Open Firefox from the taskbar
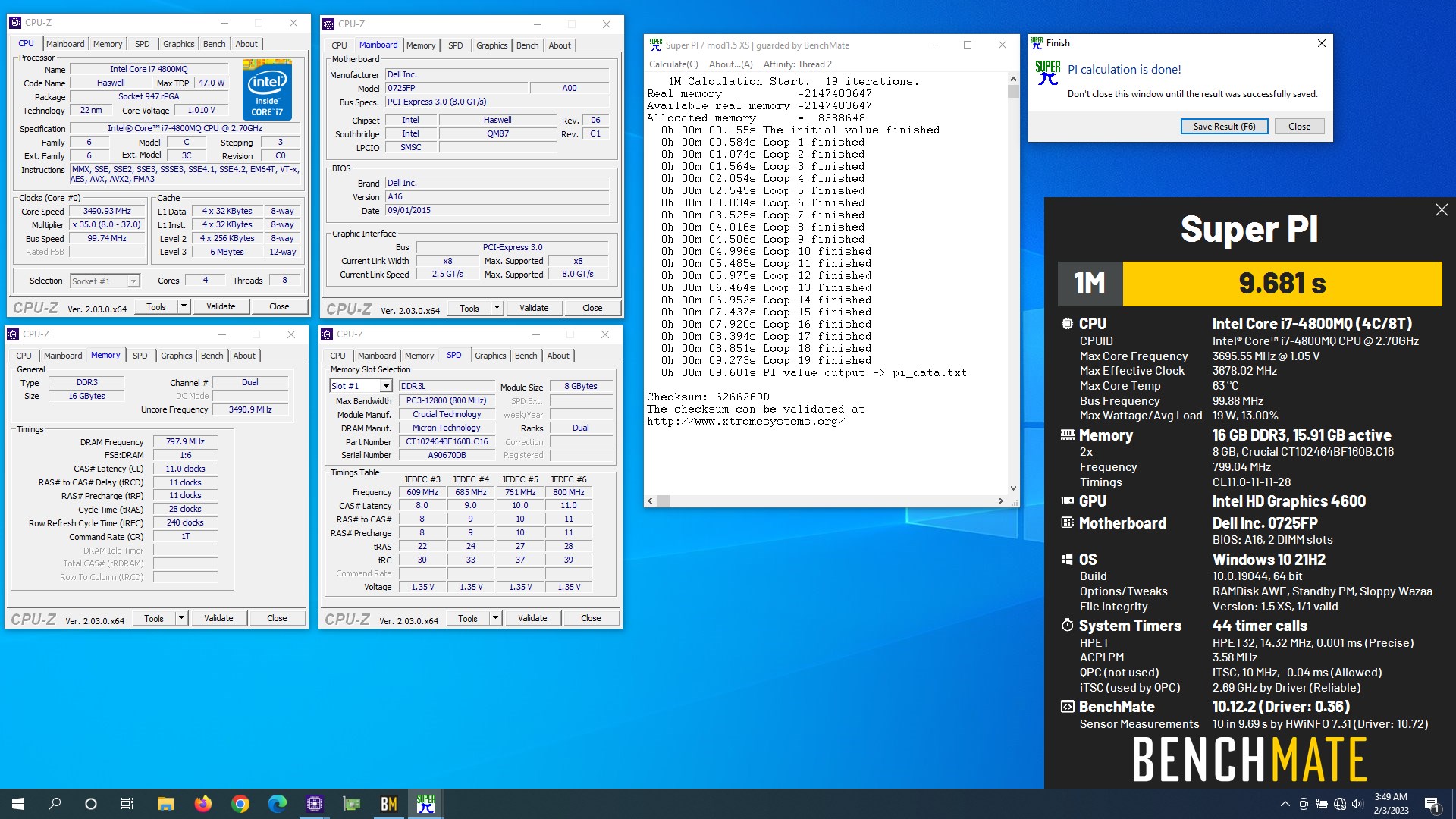 [202, 804]
